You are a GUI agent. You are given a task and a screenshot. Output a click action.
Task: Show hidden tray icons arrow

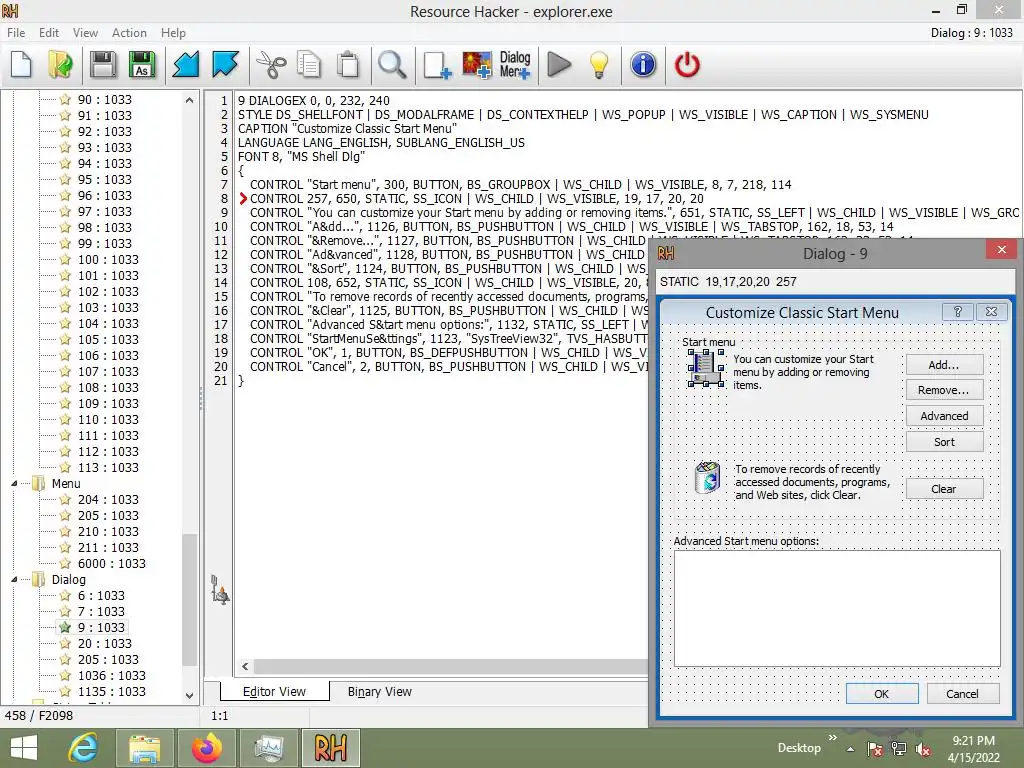point(850,749)
